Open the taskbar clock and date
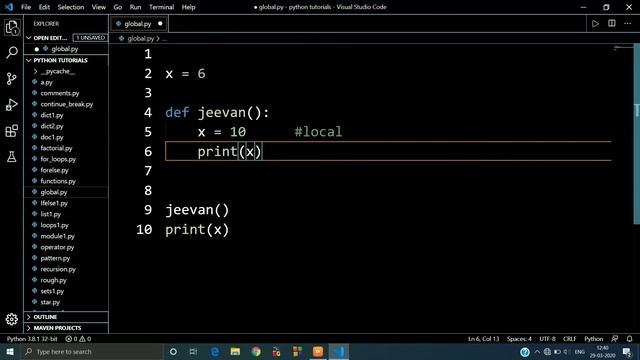Image resolution: width=640 pixels, height=360 pixels. [x=602, y=351]
